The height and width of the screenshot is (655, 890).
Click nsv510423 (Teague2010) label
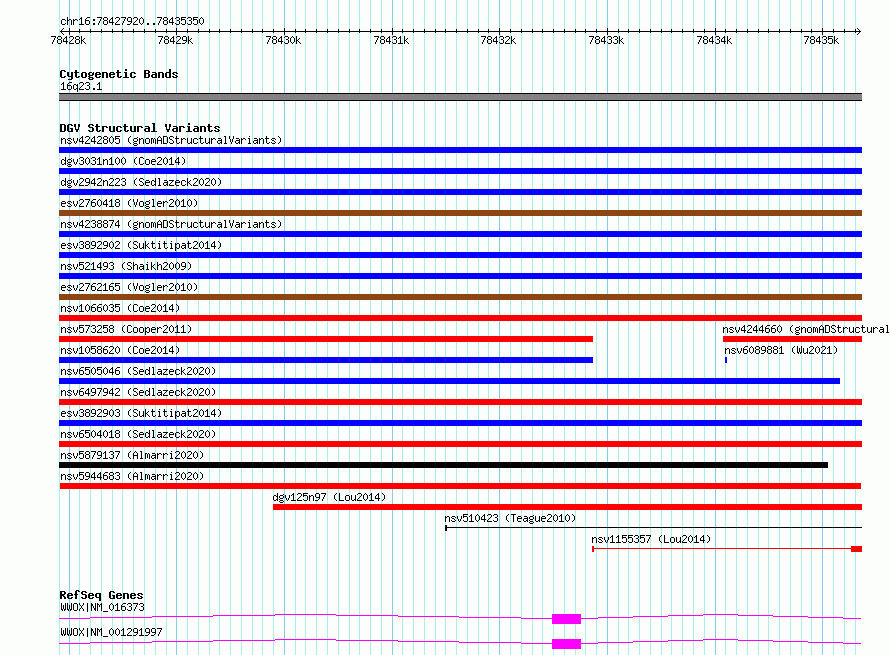(510, 518)
